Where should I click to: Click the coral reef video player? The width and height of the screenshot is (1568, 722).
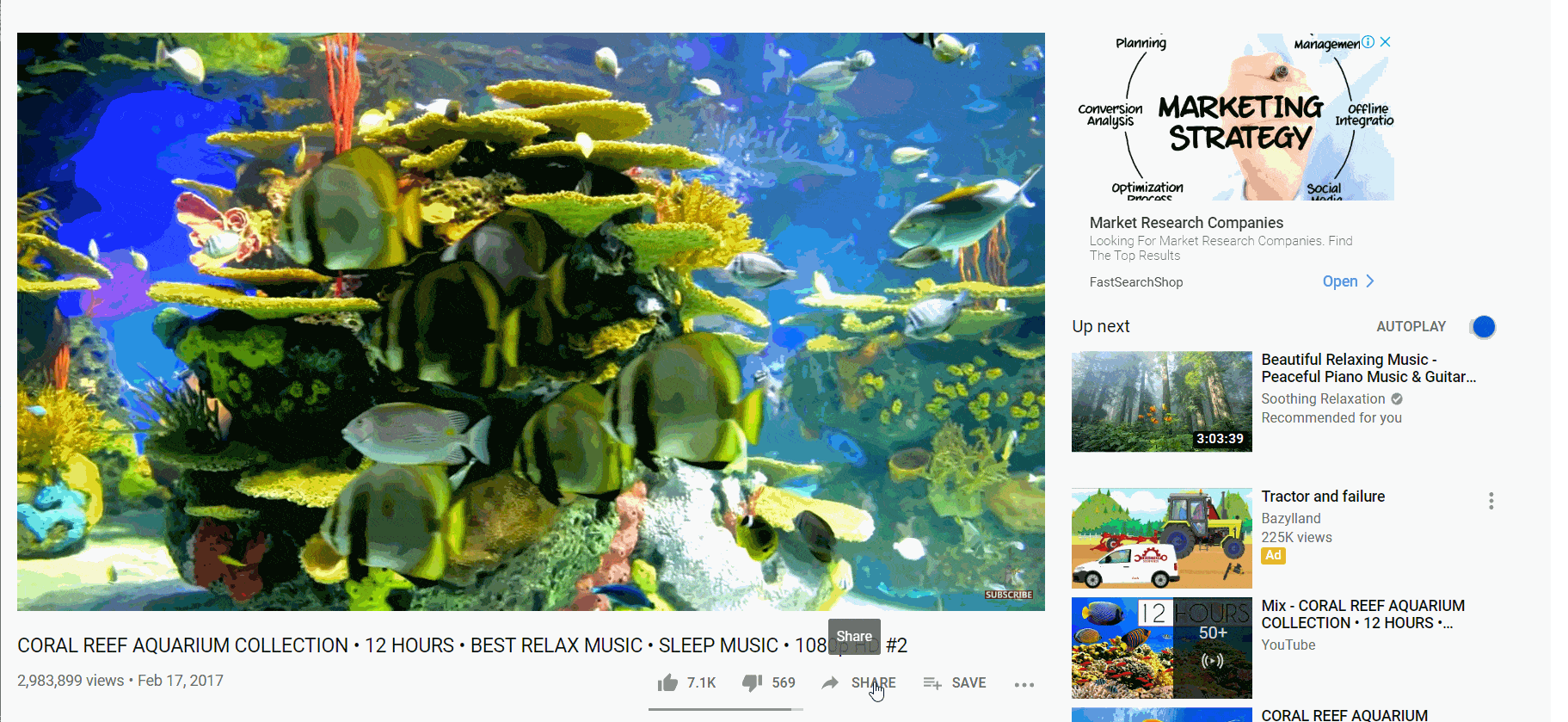pos(531,322)
